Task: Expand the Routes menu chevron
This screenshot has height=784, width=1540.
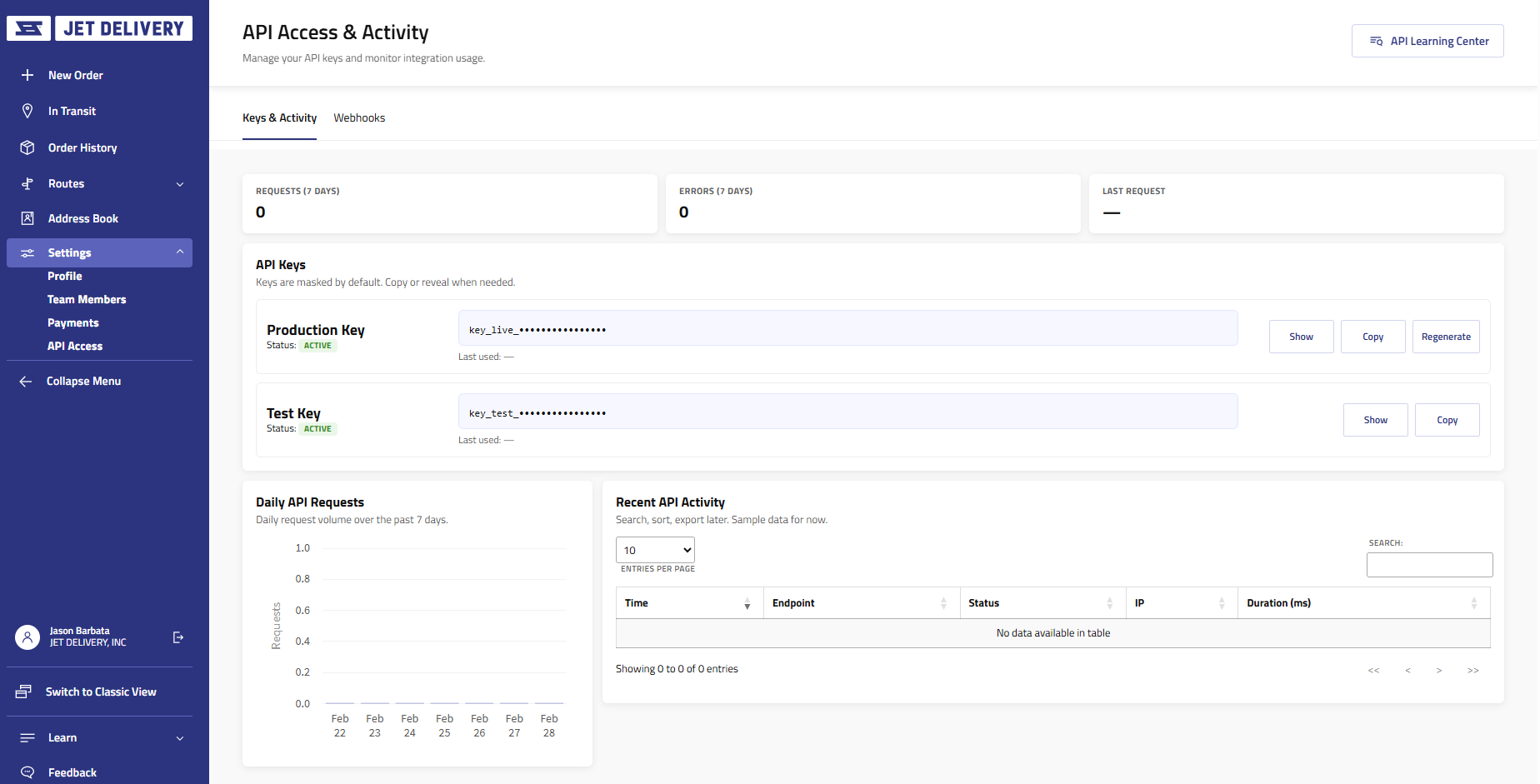Action: (180, 184)
